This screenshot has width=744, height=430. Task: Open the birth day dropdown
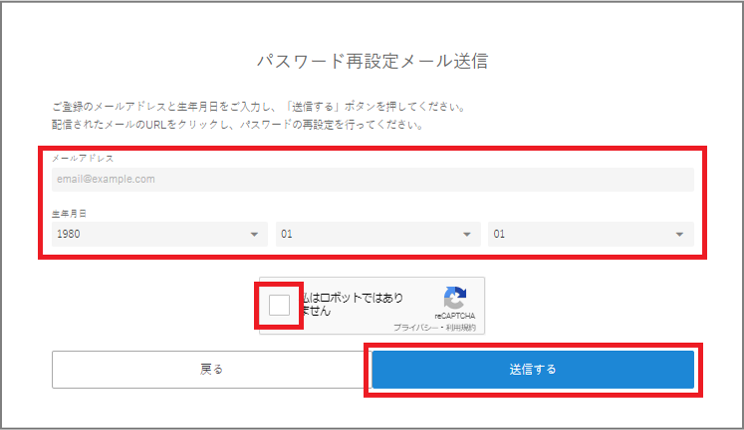click(x=591, y=234)
